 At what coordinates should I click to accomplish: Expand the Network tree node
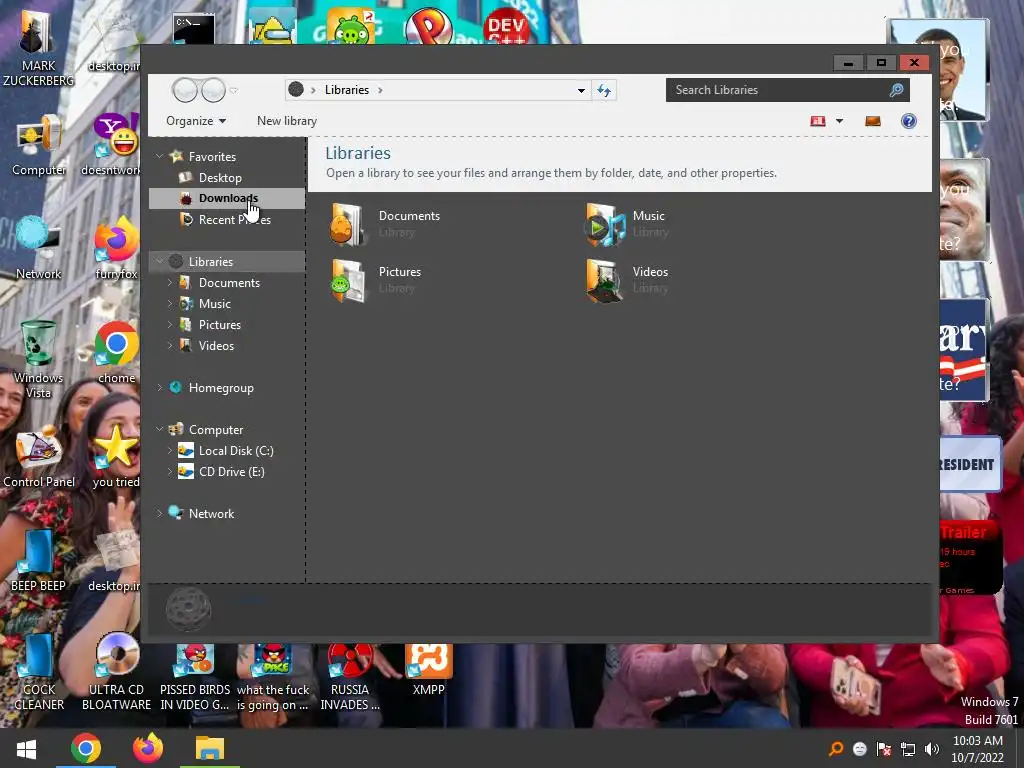(159, 513)
